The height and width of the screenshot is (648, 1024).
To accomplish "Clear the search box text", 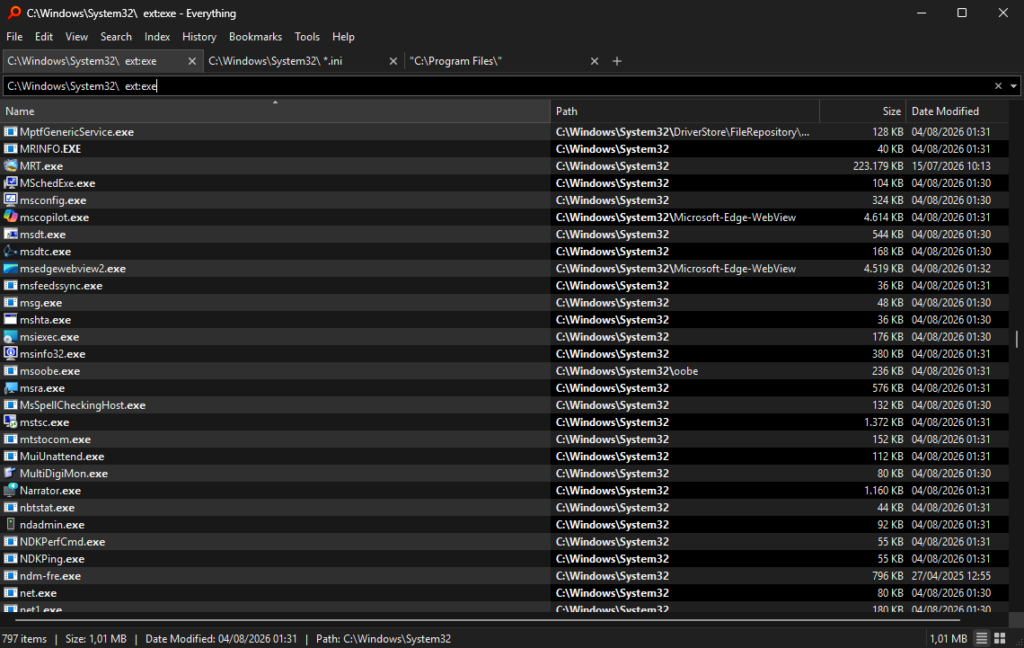I will coord(998,86).
